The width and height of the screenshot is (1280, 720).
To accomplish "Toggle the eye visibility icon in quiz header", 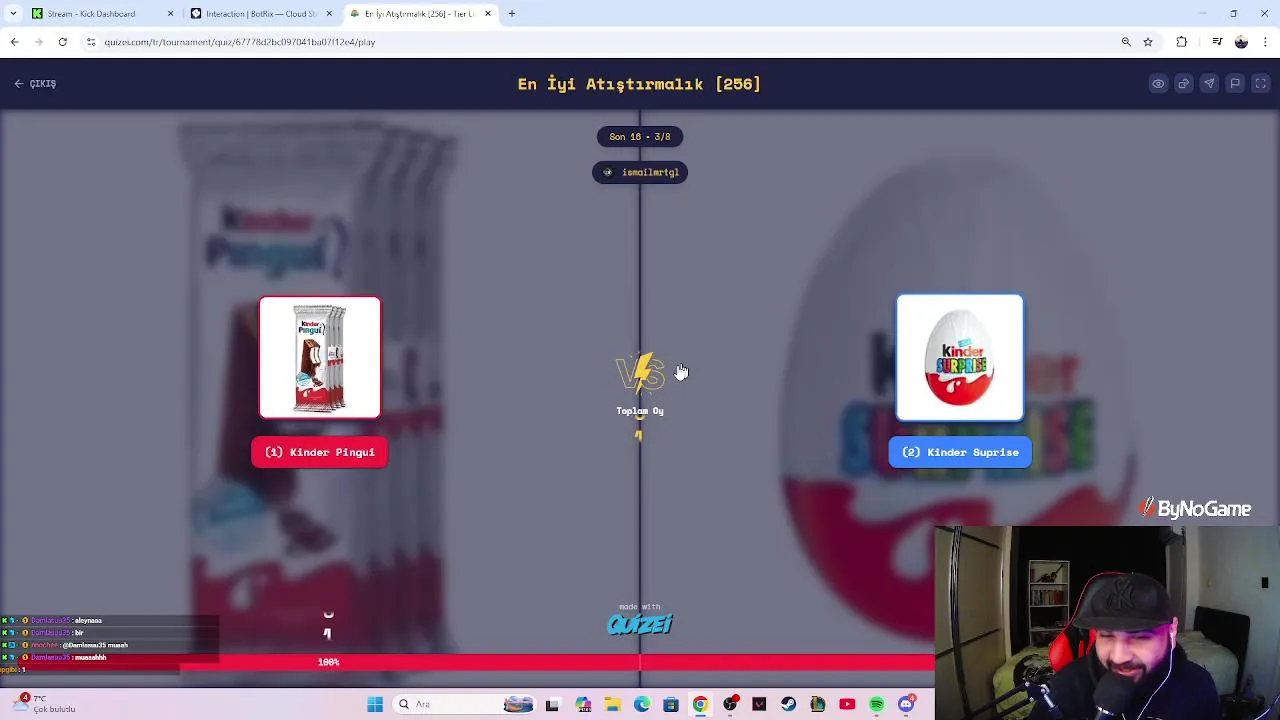I will [x=1158, y=84].
